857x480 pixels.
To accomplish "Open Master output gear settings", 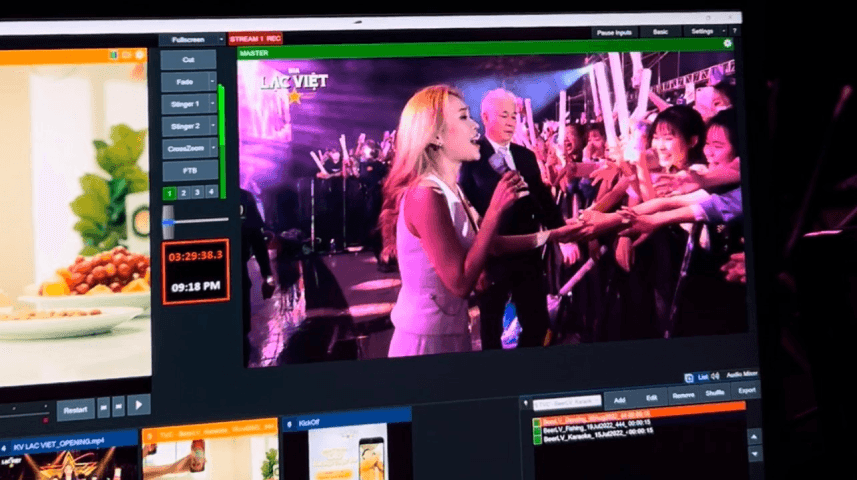I will coord(727,43).
